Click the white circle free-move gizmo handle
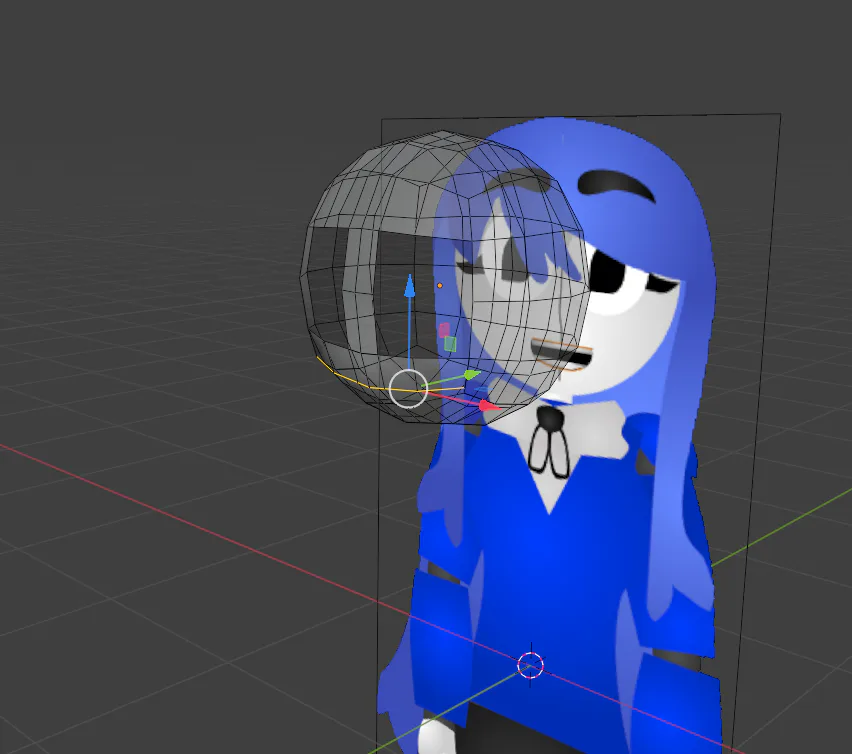Image resolution: width=852 pixels, height=754 pixels. coord(409,388)
